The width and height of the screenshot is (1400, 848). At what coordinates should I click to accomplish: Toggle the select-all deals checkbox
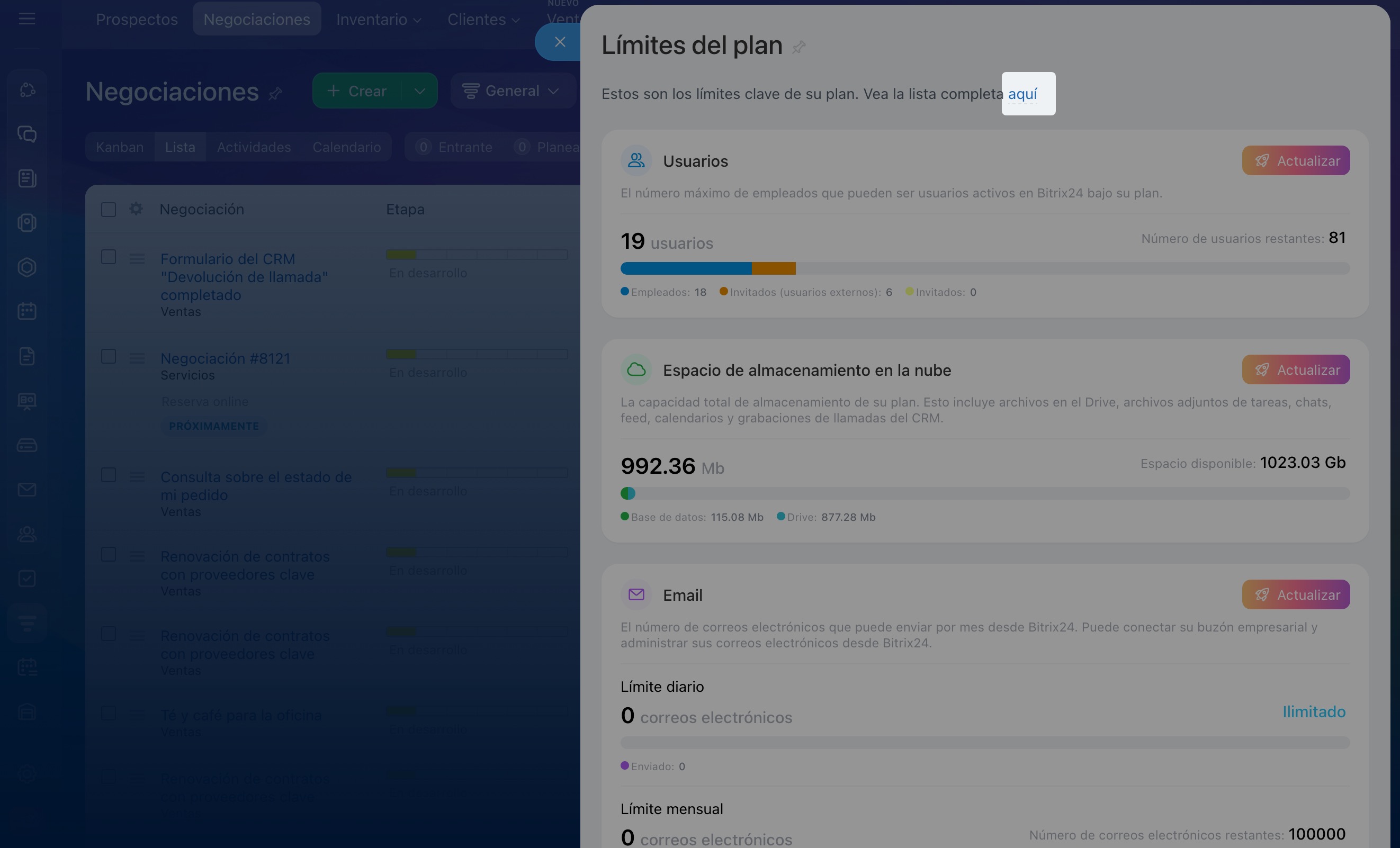tap(109, 210)
